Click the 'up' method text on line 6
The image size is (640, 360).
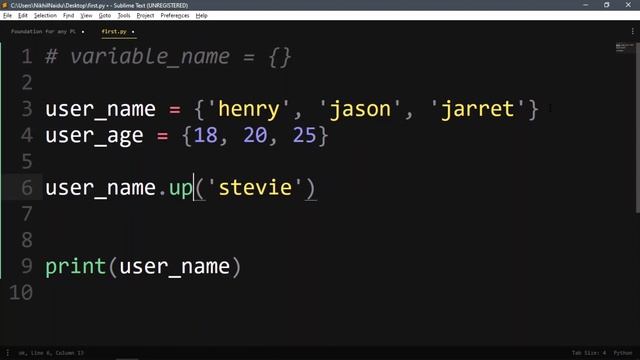point(180,189)
